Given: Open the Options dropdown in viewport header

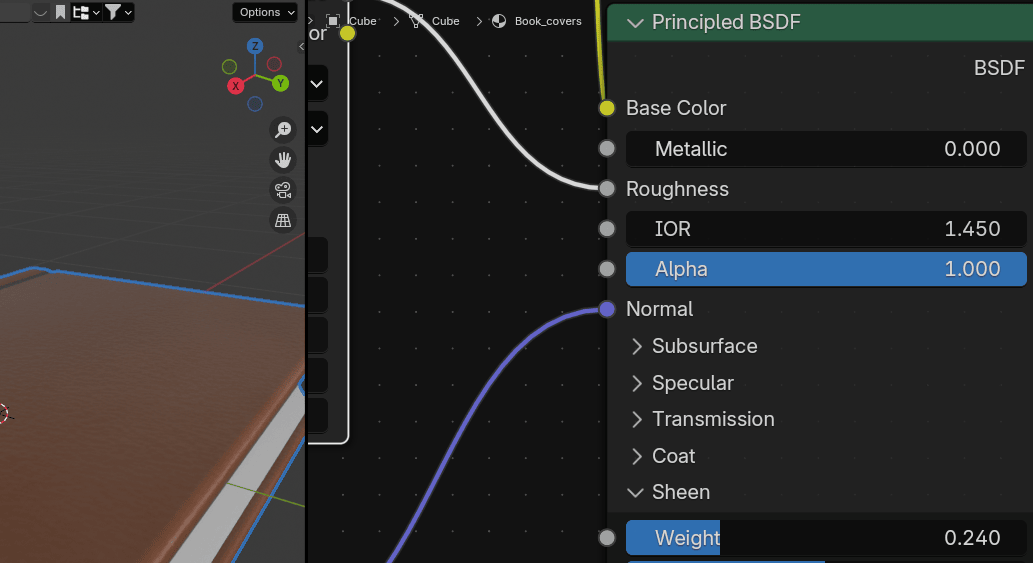Looking at the screenshot, I should point(265,12).
